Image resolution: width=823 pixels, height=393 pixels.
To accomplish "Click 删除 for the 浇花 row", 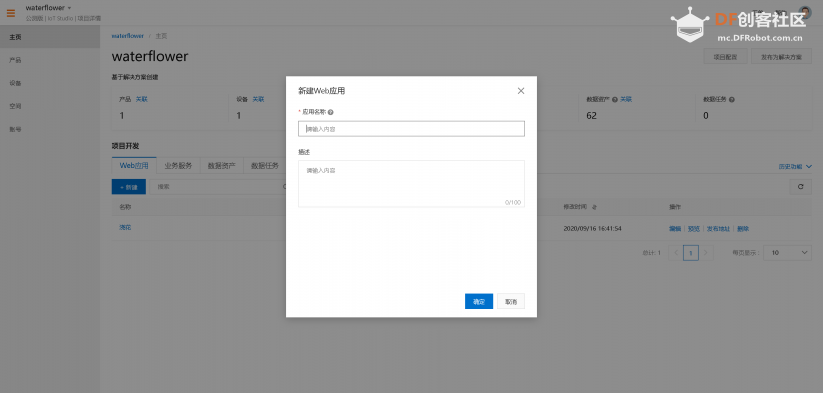I will pos(743,229).
